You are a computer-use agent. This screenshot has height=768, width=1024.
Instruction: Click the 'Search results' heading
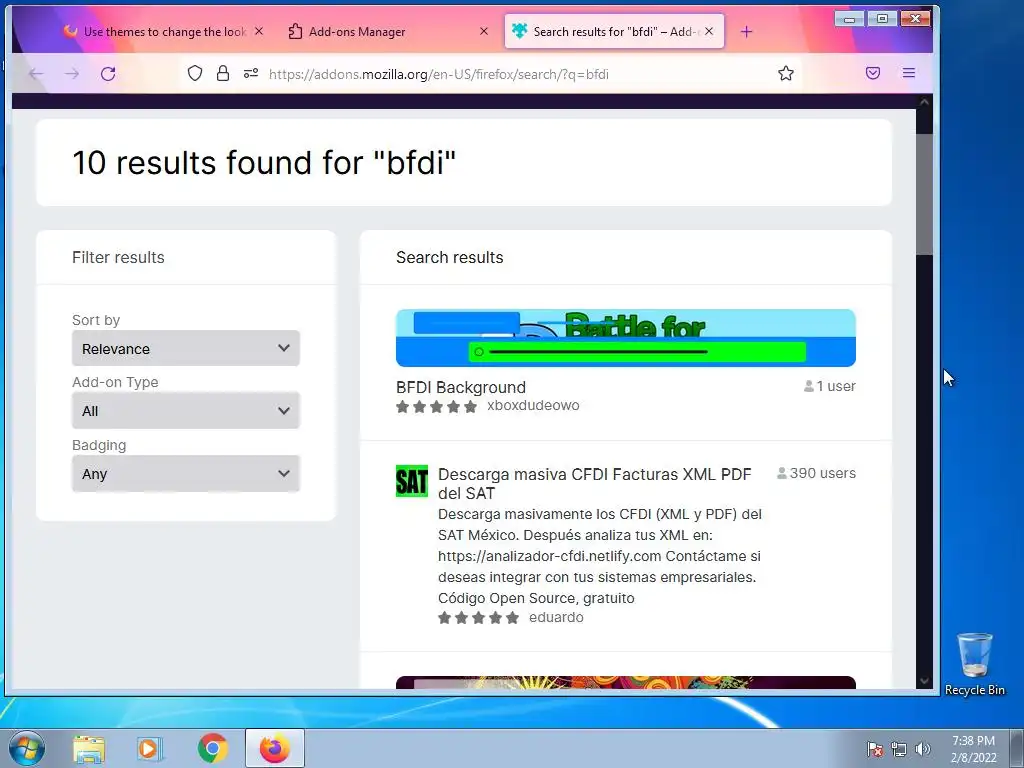coord(449,257)
